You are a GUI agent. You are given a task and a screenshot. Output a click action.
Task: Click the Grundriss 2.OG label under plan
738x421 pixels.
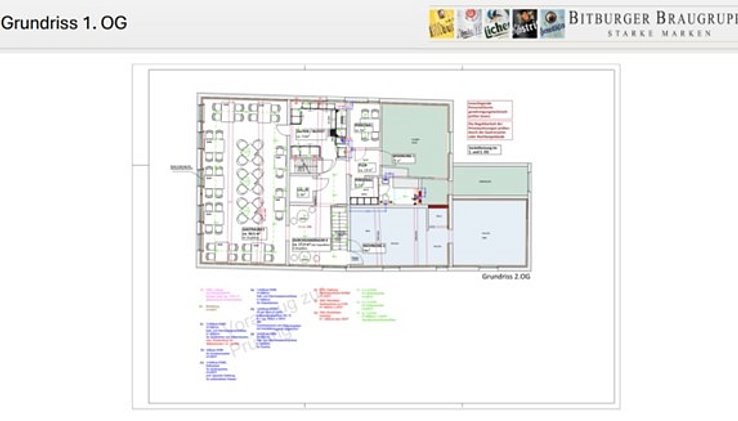point(503,277)
